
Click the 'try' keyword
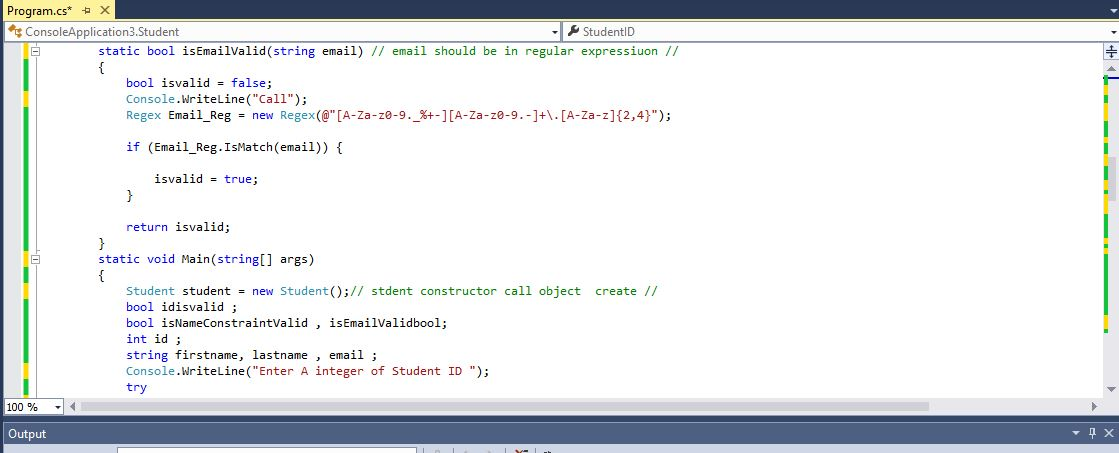coord(136,387)
